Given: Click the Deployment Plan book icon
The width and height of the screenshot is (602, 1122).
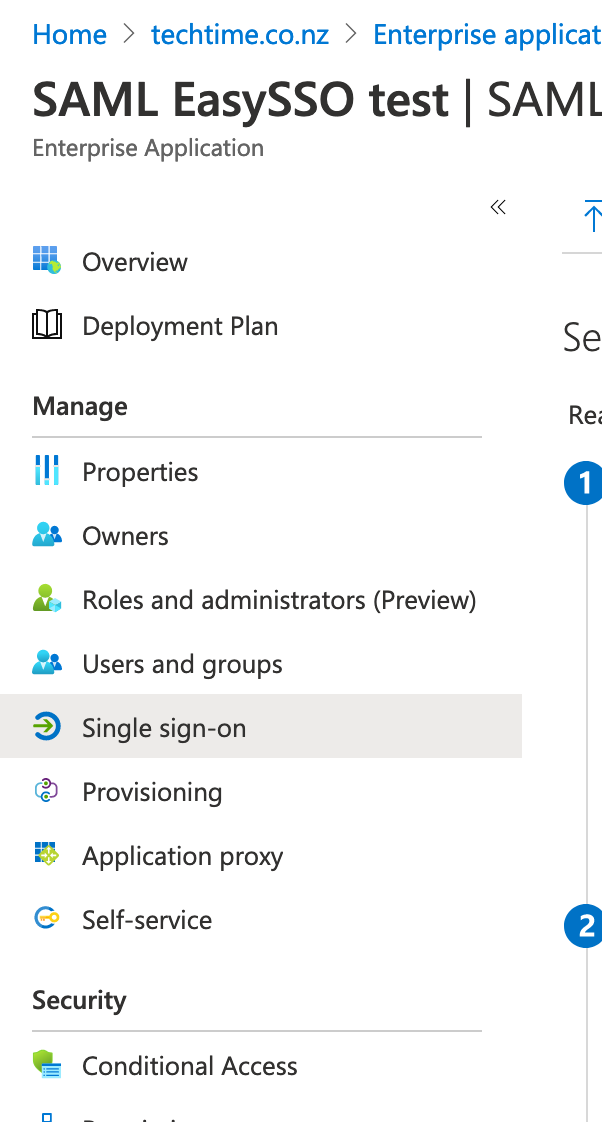Looking at the screenshot, I should click(x=47, y=326).
